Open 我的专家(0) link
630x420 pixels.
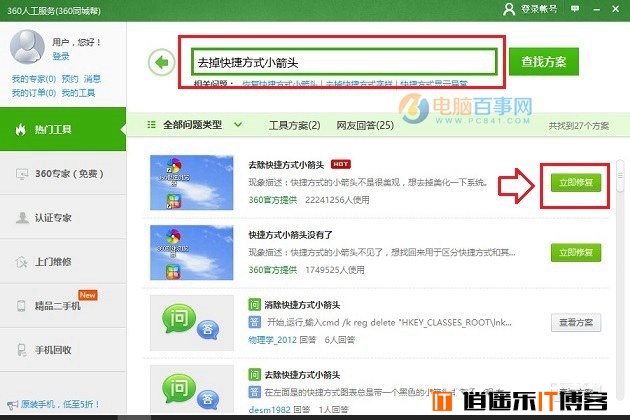[34, 79]
